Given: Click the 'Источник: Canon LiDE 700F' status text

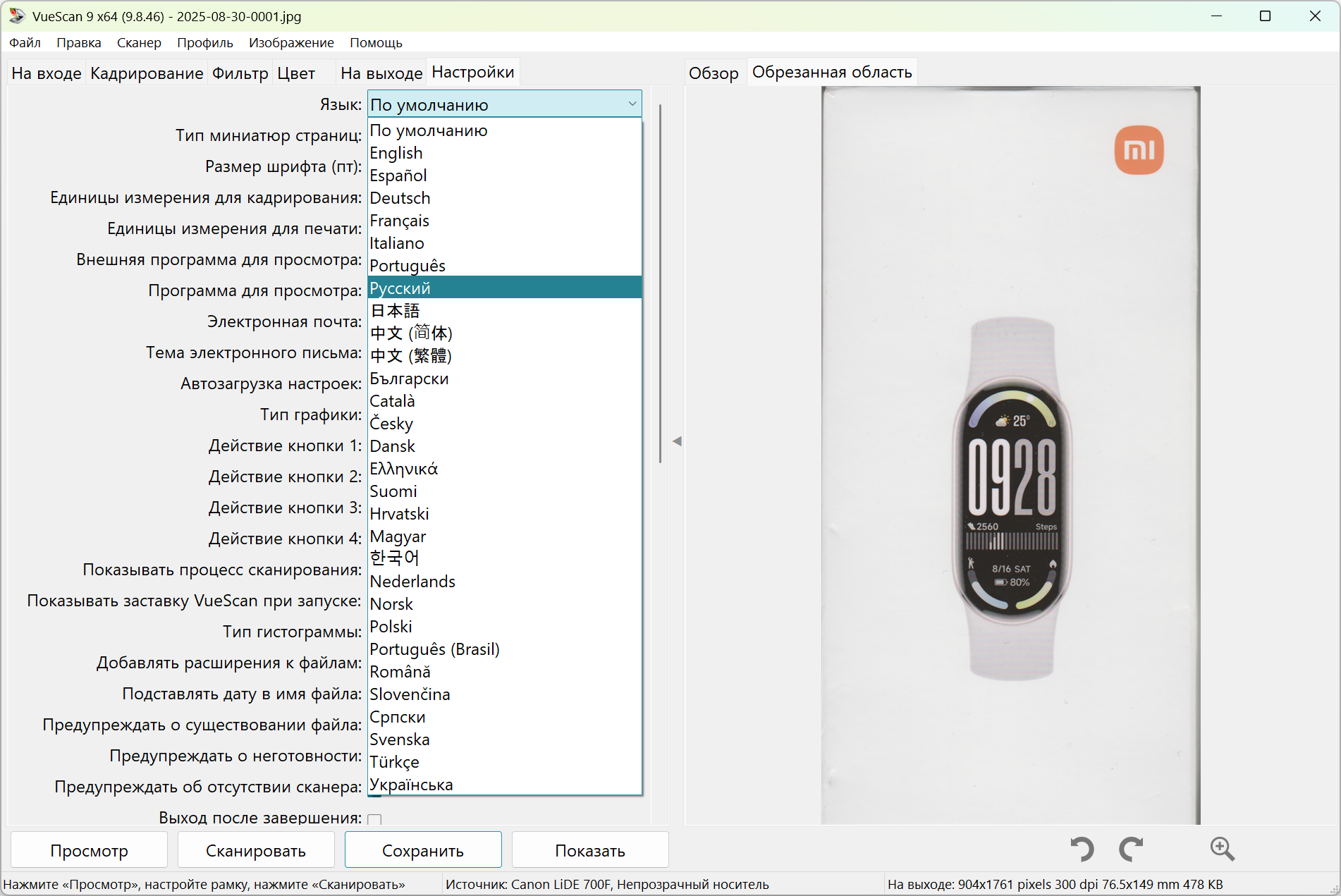Looking at the screenshot, I should [x=607, y=884].
